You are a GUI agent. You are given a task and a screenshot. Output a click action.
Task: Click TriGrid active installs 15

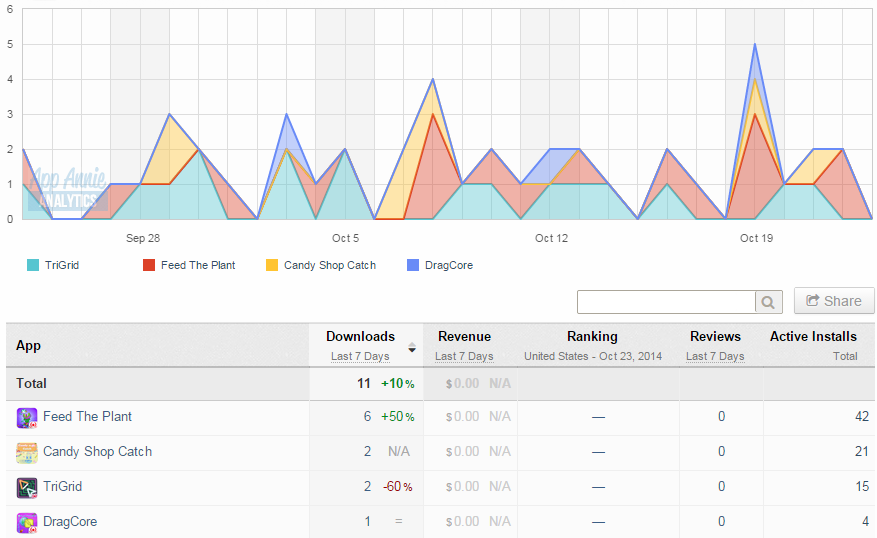[x=862, y=487]
